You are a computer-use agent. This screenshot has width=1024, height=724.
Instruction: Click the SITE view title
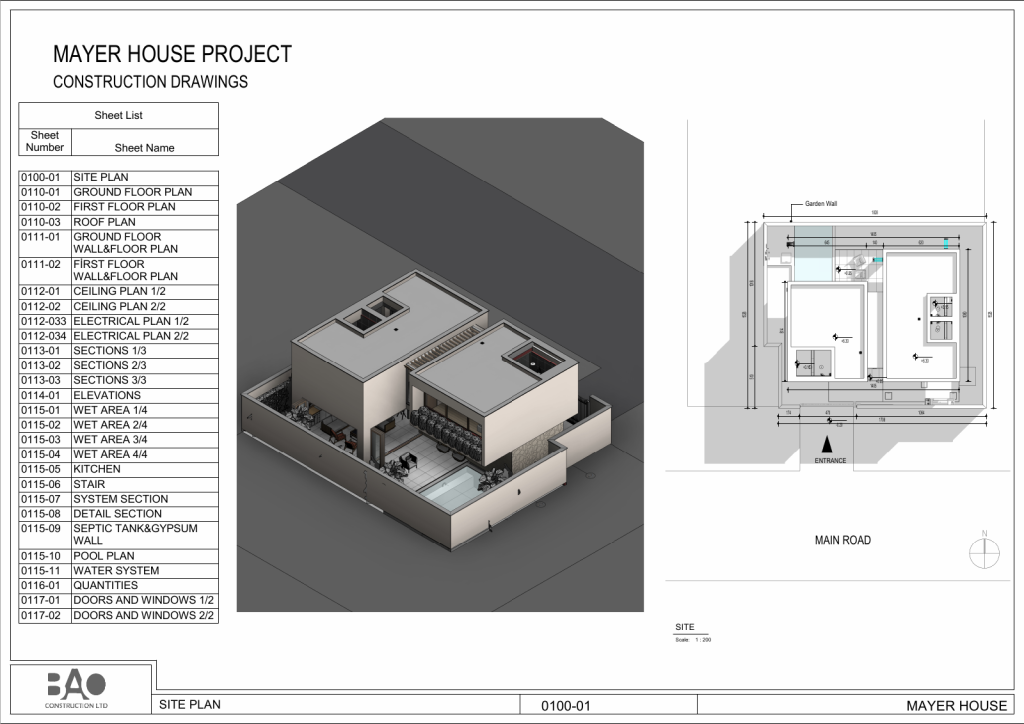tap(684, 627)
